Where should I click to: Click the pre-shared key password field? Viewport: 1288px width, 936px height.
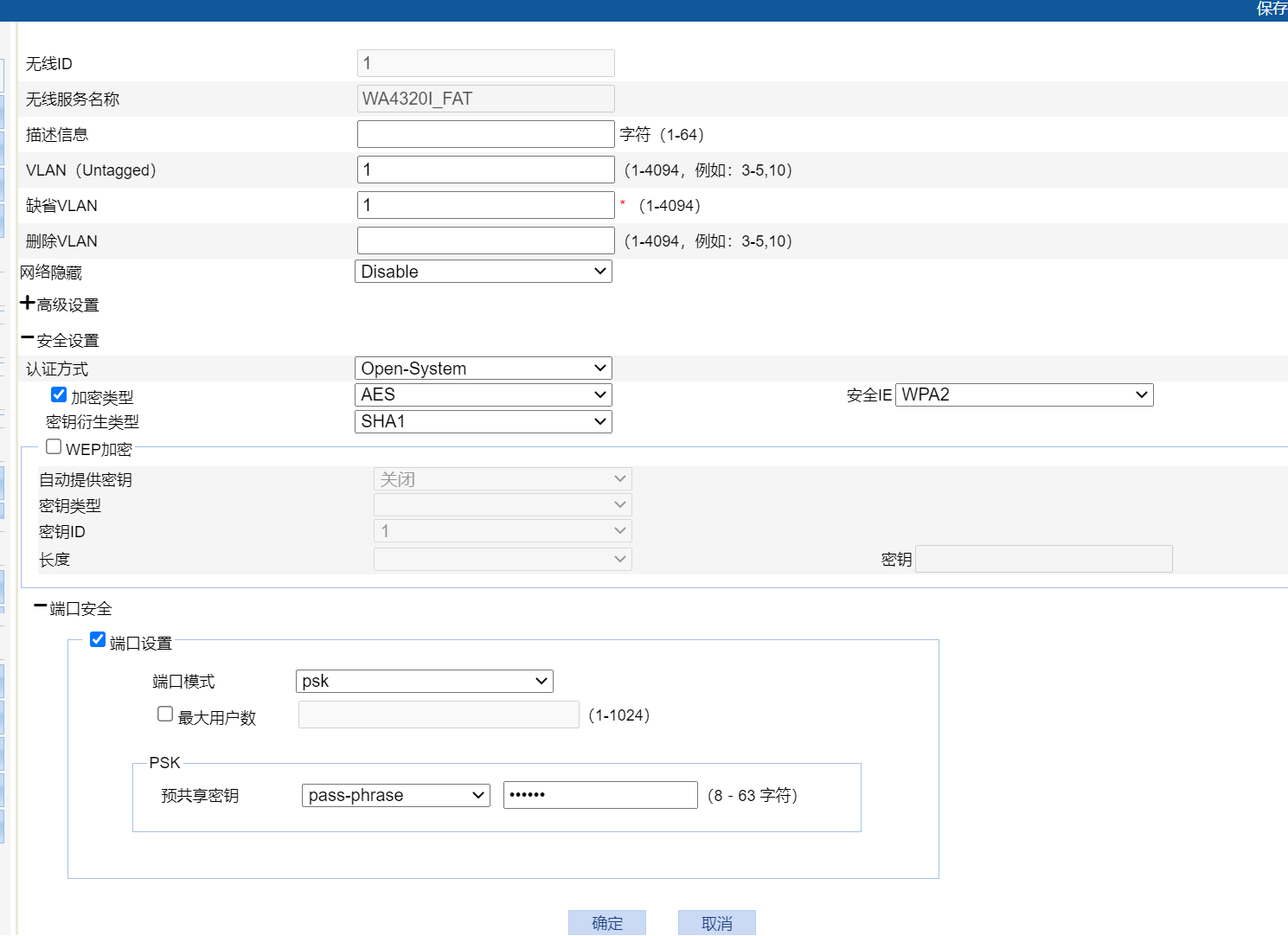600,795
